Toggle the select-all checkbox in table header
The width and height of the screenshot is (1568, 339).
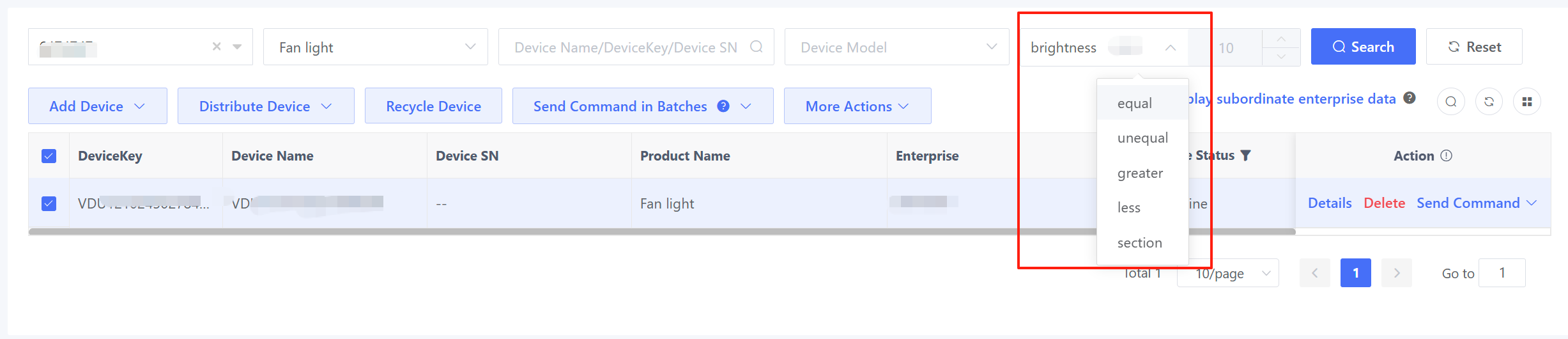49,156
